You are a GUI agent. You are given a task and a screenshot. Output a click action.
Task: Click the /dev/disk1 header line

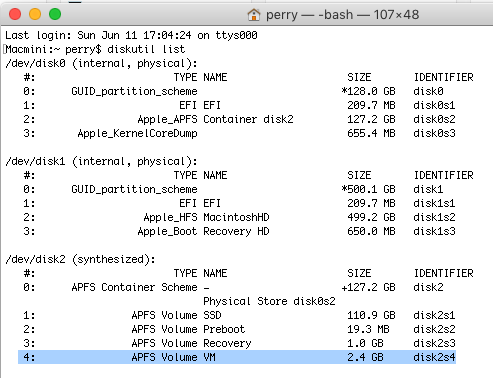101,161
